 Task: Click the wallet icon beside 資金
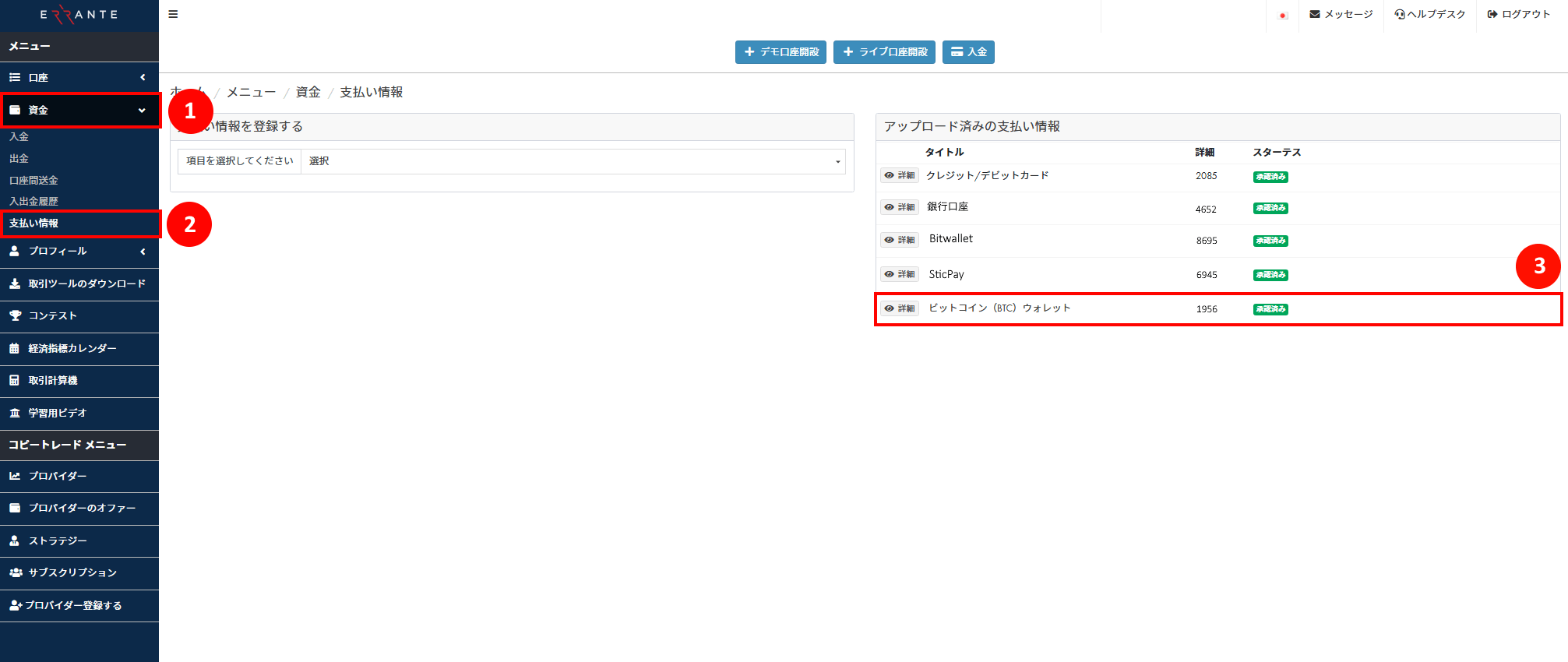[14, 110]
